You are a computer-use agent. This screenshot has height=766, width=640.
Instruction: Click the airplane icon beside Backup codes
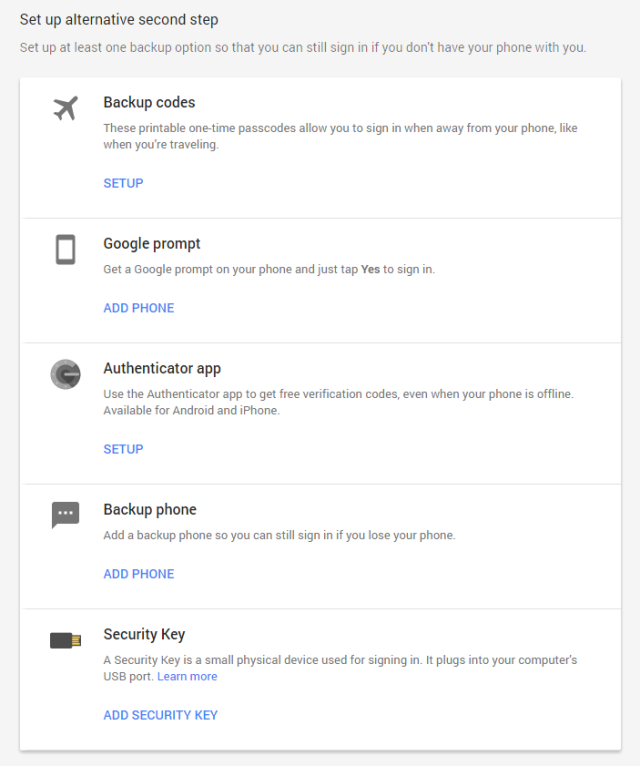tap(65, 109)
